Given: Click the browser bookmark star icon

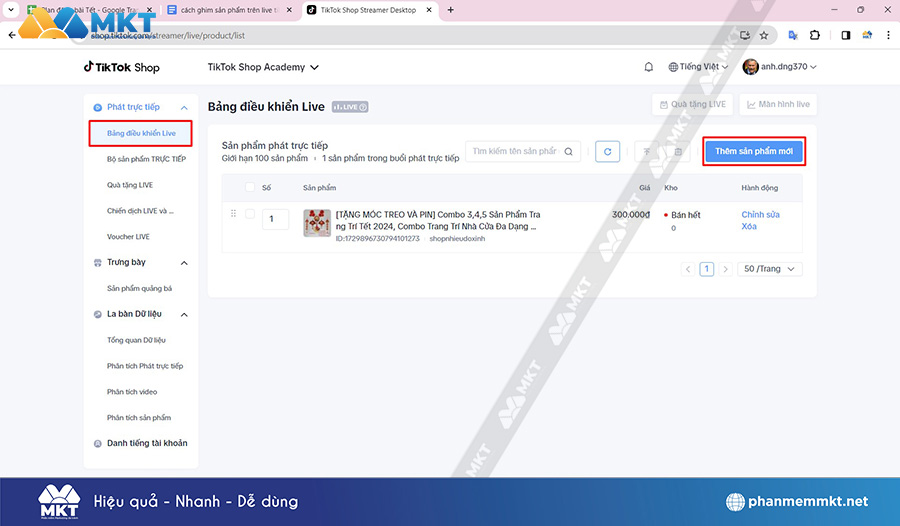Looking at the screenshot, I should (x=764, y=36).
